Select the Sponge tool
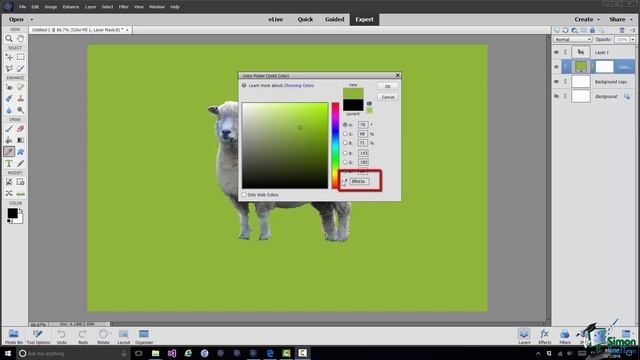Image resolution: width=640 pixels, height=360 pixels. tap(20, 110)
